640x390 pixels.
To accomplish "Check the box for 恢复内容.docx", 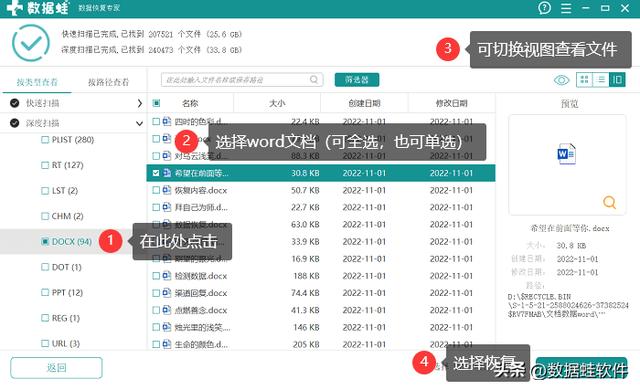I will [156, 190].
